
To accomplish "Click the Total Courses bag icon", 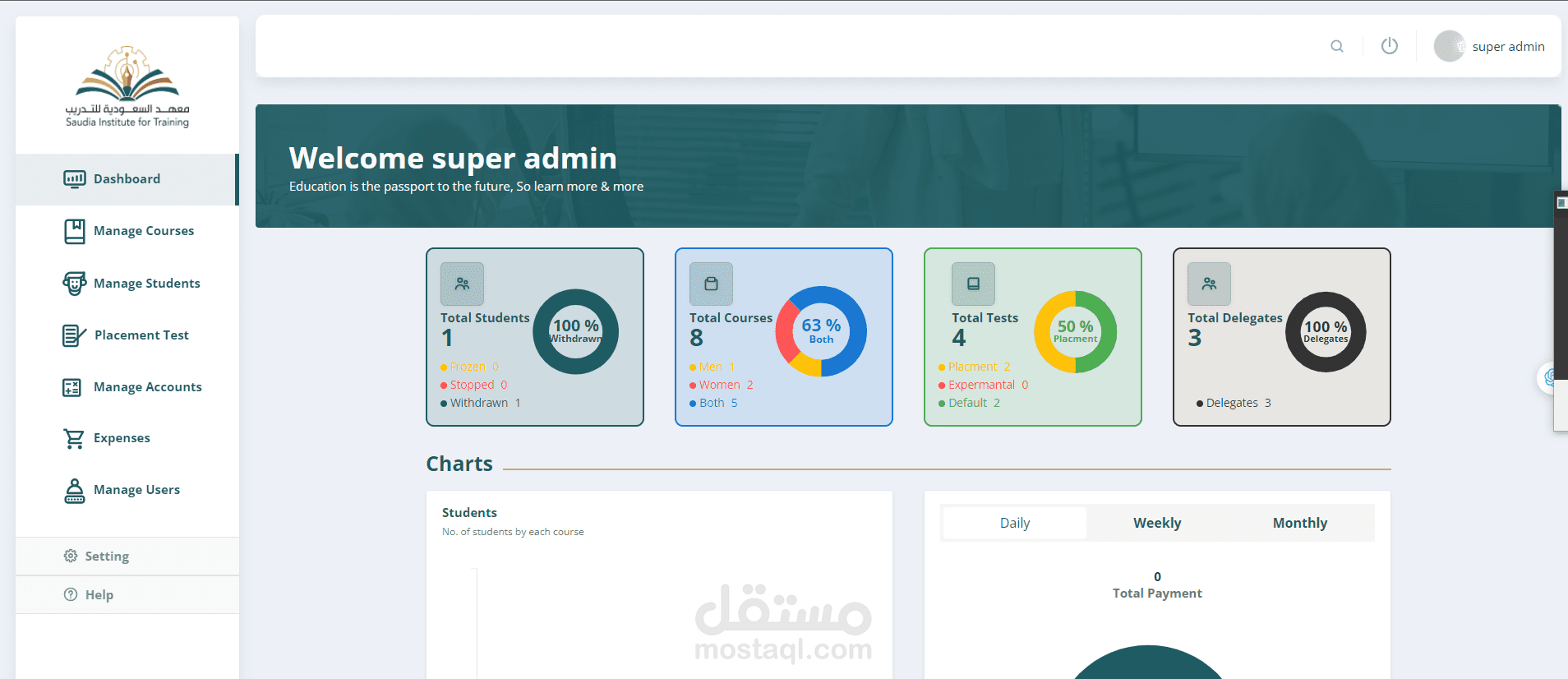I will pyautogui.click(x=711, y=284).
